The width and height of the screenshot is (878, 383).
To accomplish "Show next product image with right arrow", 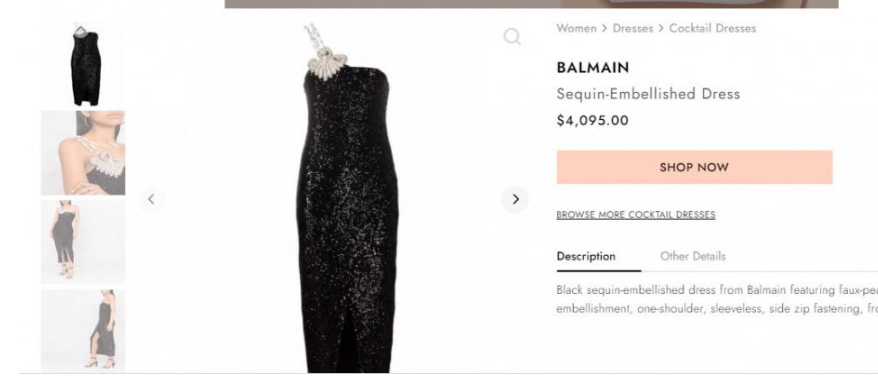I will [x=515, y=199].
